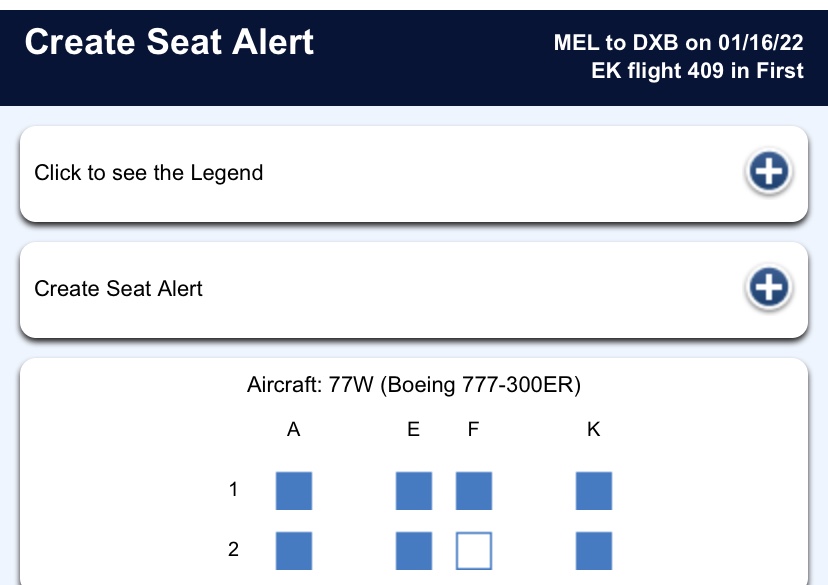Click the 'Click to see the Legend' text
Screen dimensions: 828x585
pos(149,173)
